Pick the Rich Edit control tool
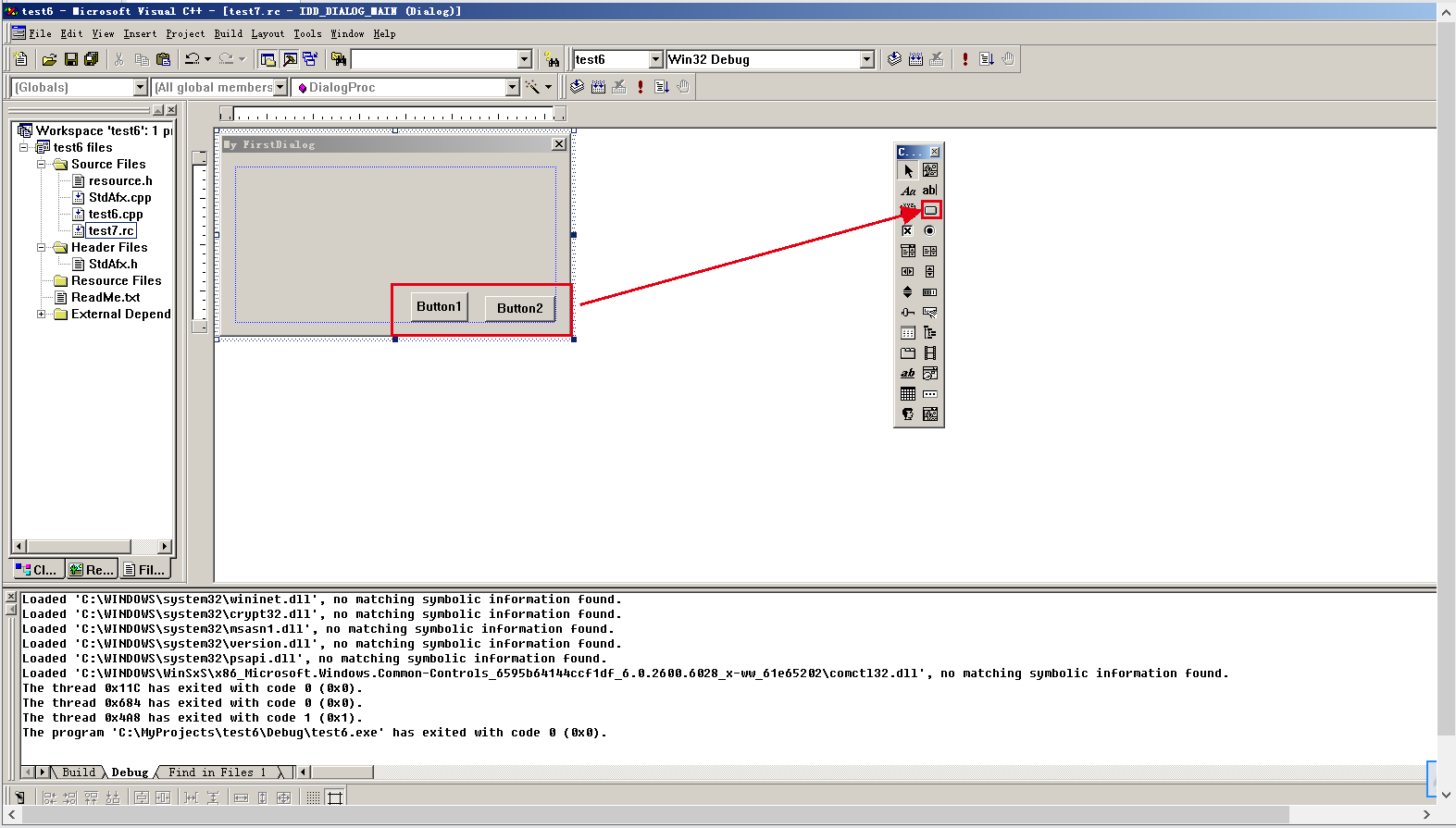Screen dimensions: 1456x828 (908, 374)
